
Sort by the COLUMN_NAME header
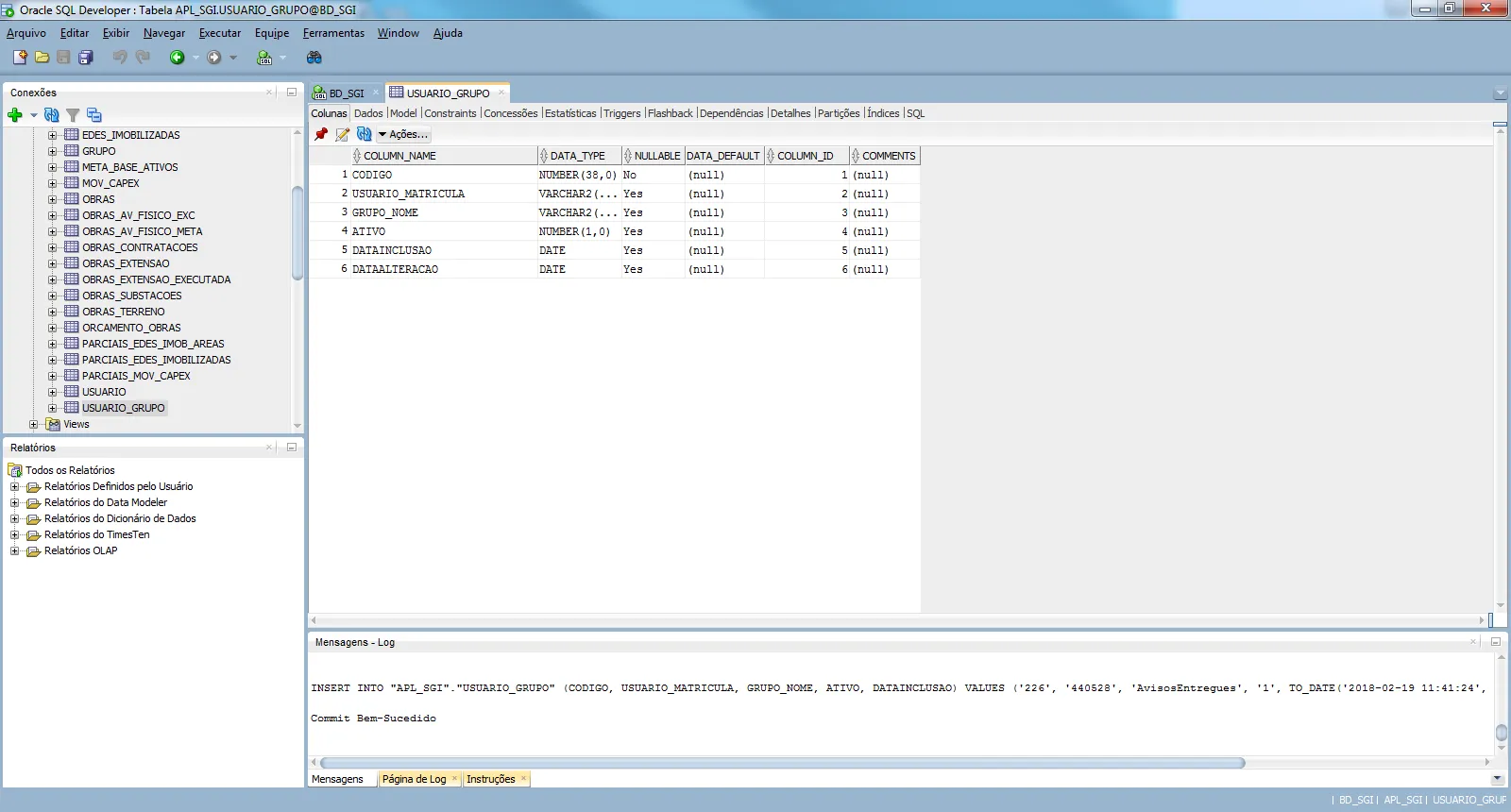[x=399, y=156]
